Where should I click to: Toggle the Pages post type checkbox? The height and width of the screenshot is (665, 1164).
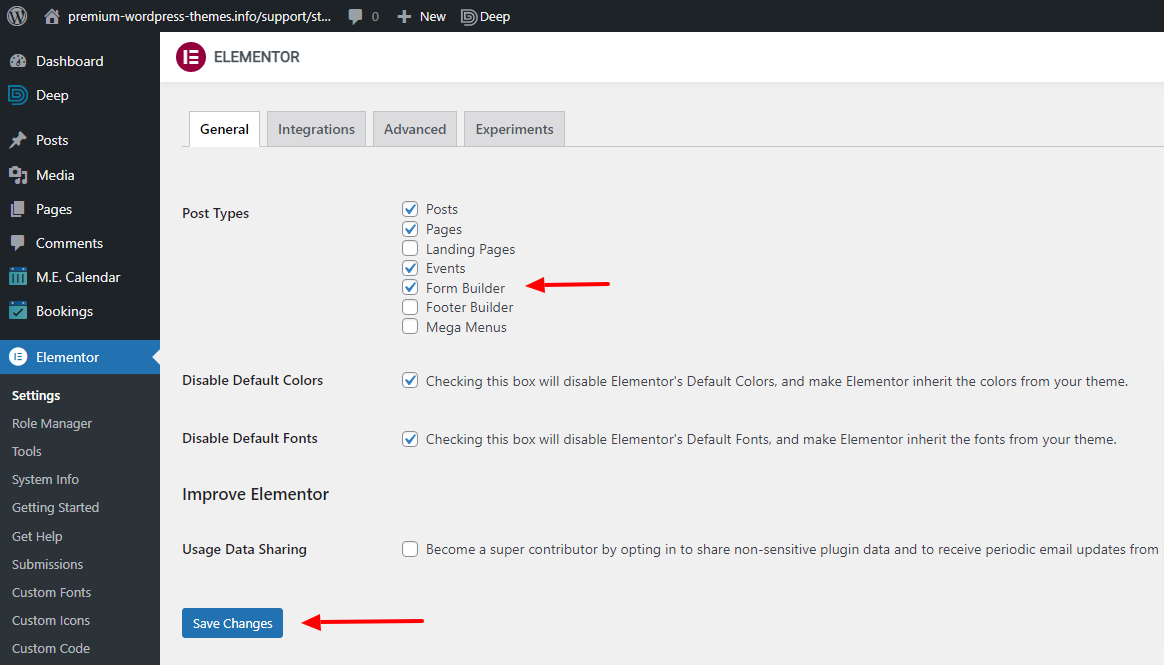(x=410, y=229)
